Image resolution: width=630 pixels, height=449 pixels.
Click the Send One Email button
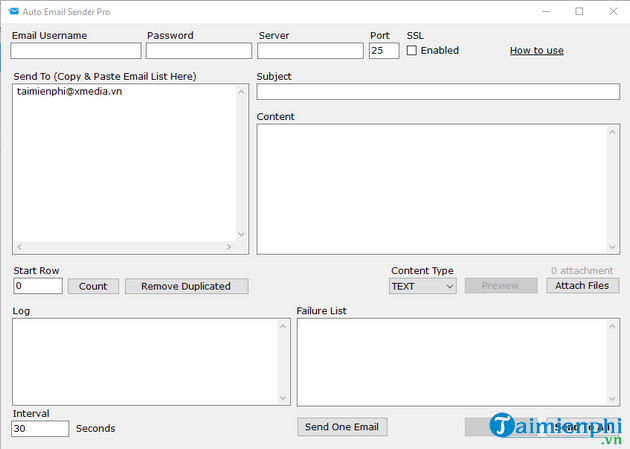coord(342,427)
